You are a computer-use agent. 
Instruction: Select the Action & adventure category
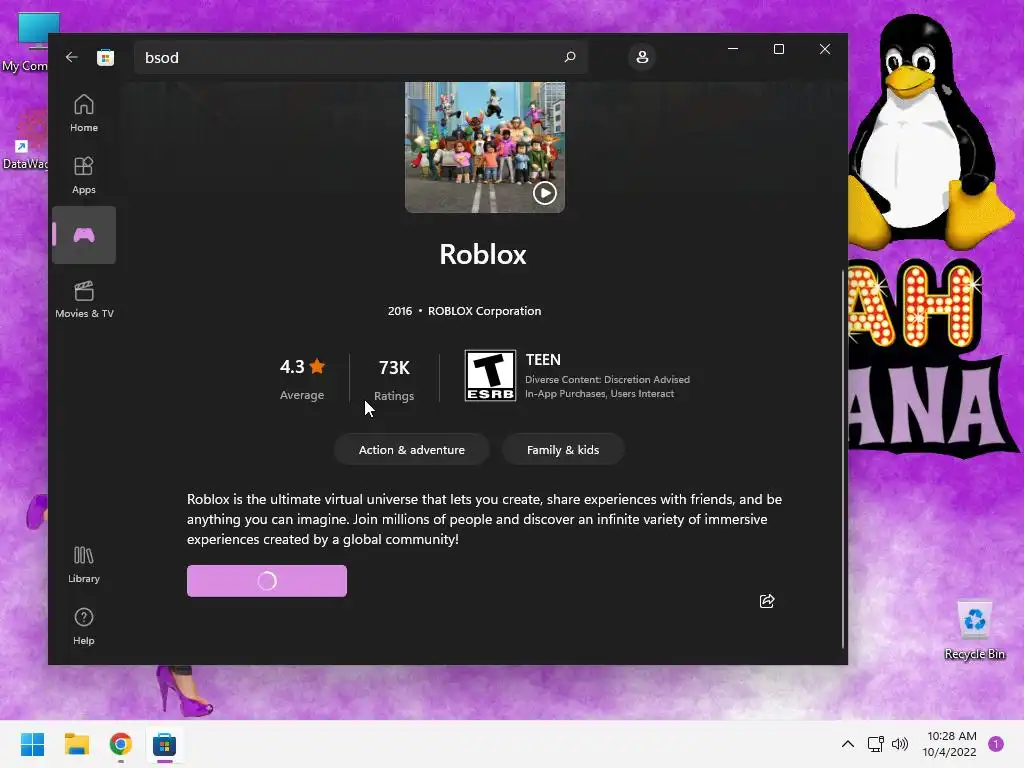[411, 449]
